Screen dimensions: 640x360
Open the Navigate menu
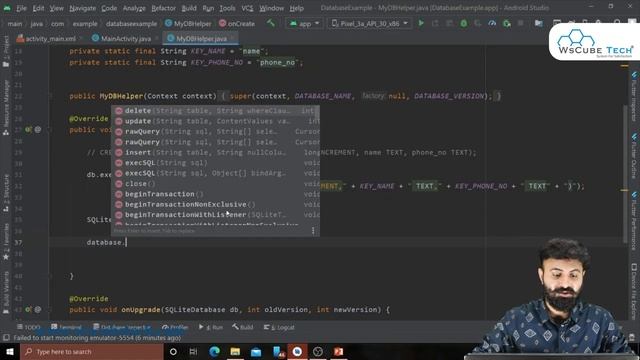(82, 8)
